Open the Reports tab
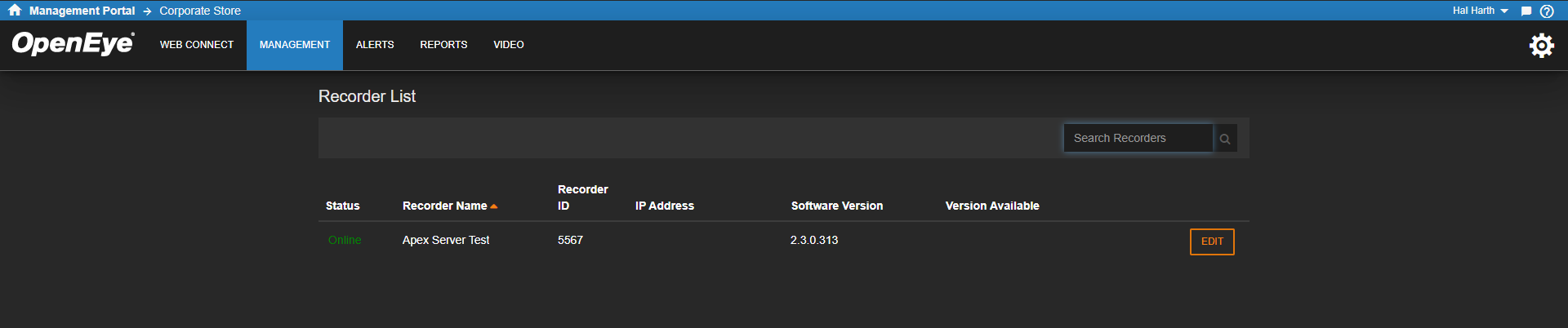The height and width of the screenshot is (328, 1568). pos(443,45)
